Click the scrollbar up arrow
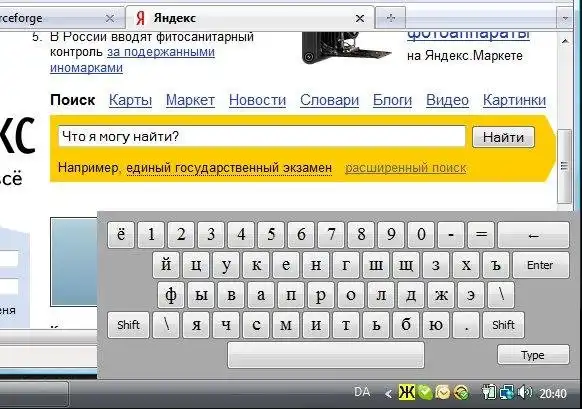This screenshot has height=409, width=582. coord(565,41)
